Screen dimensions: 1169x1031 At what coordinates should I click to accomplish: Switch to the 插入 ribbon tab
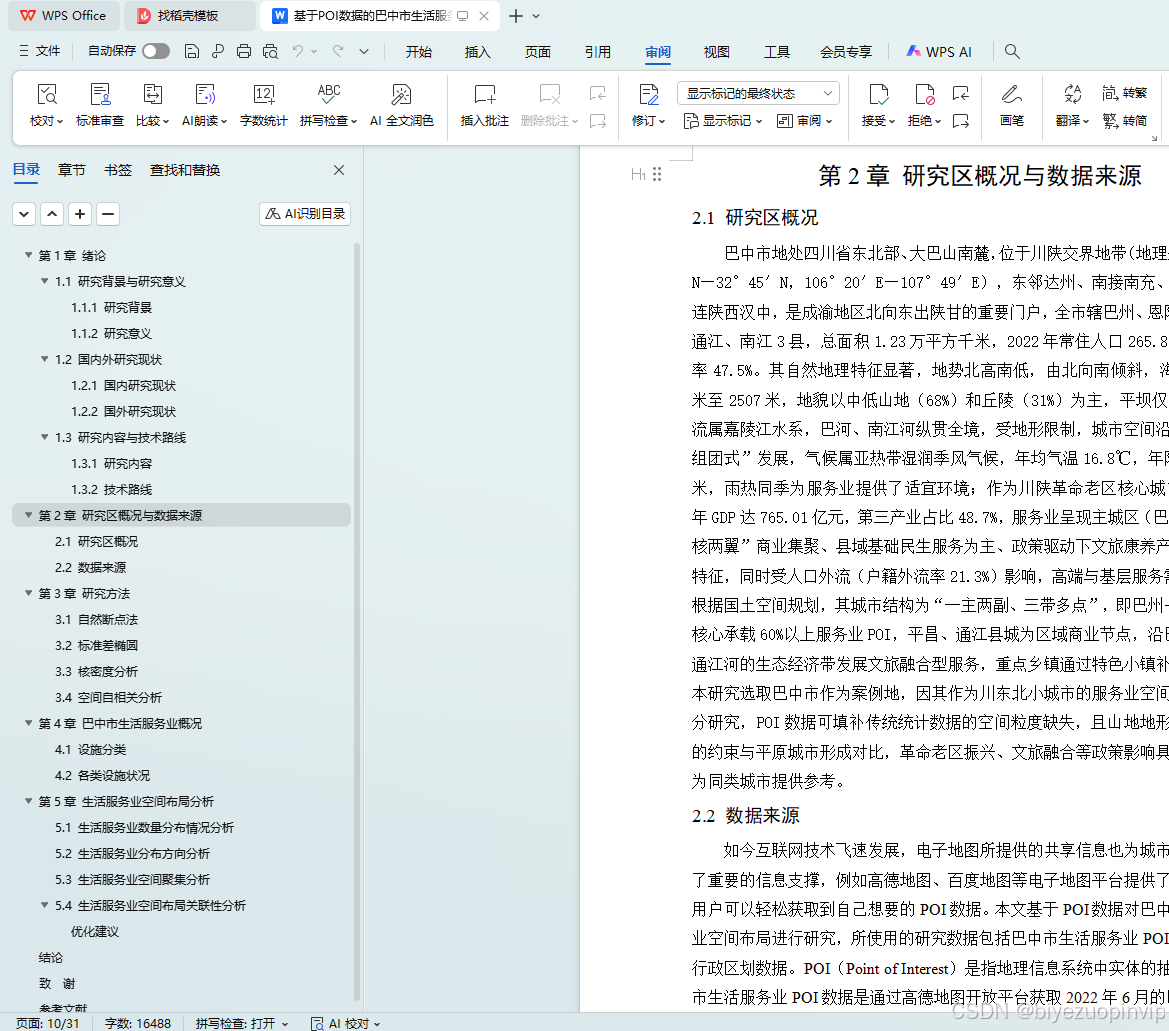click(478, 51)
